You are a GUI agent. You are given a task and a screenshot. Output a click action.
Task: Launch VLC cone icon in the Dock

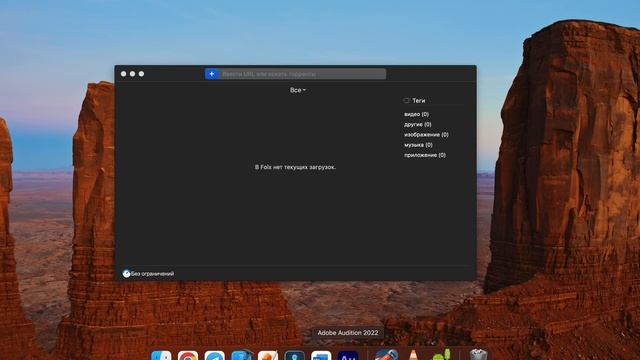point(413,354)
